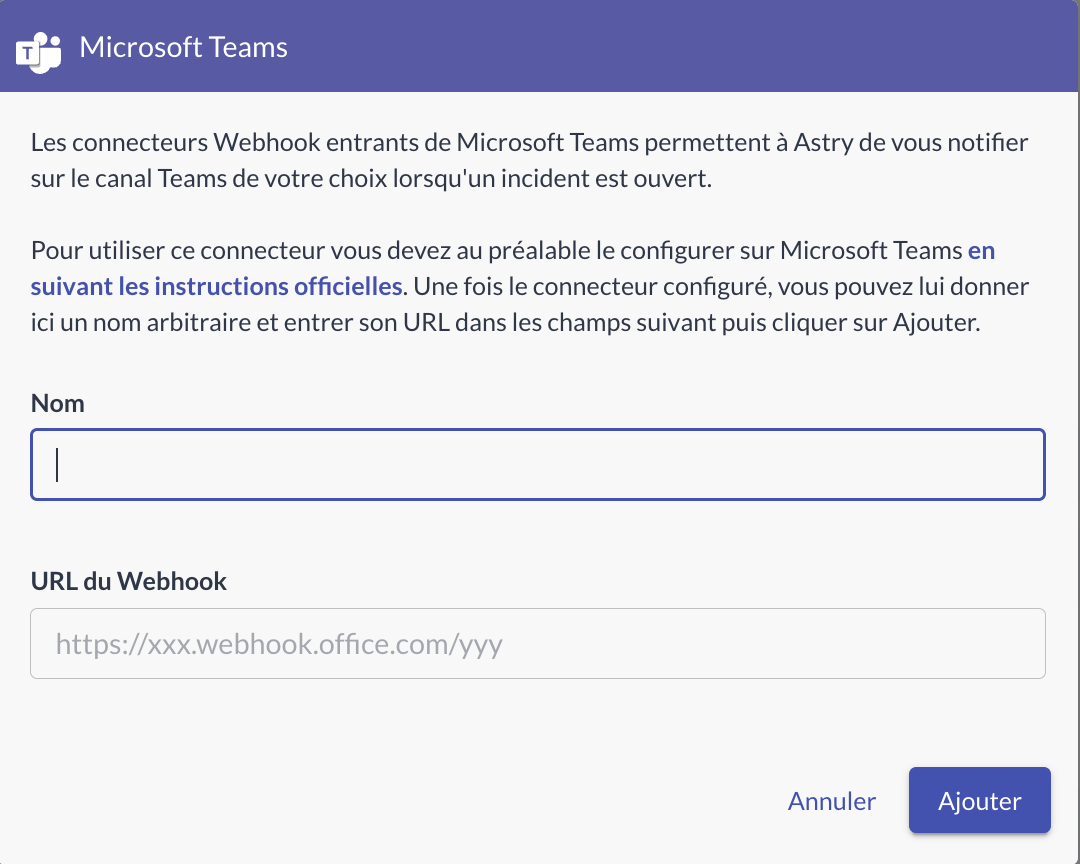The image size is (1080, 864).
Task: Click the "URL du Webhook" label
Action: [x=129, y=581]
